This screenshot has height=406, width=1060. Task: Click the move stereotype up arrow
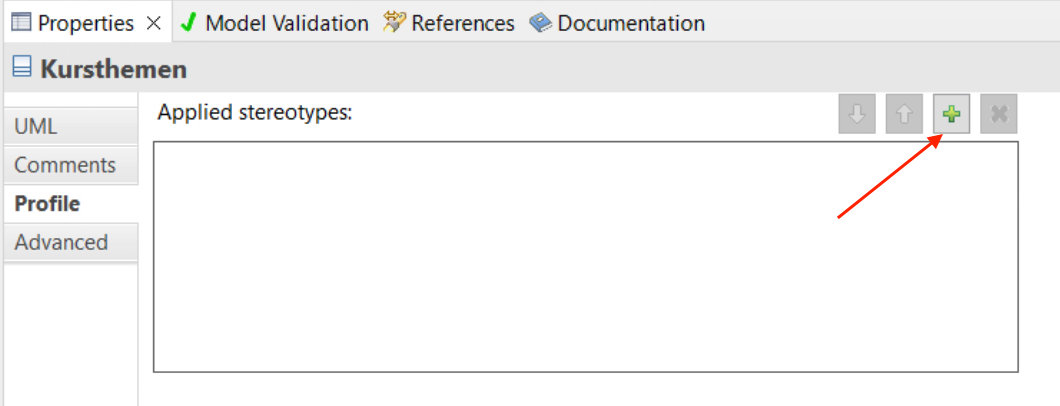pyautogui.click(x=904, y=115)
